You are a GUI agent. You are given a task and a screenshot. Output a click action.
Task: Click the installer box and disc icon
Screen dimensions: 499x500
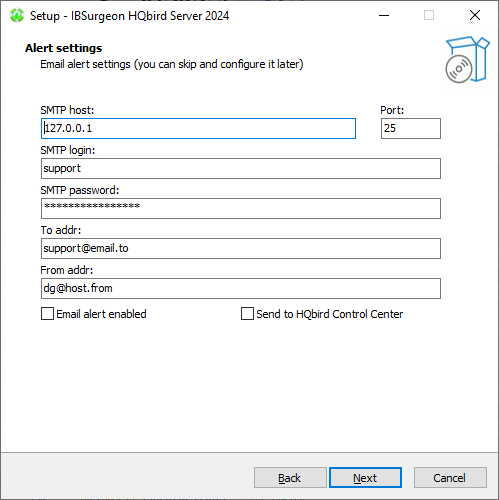coord(467,60)
